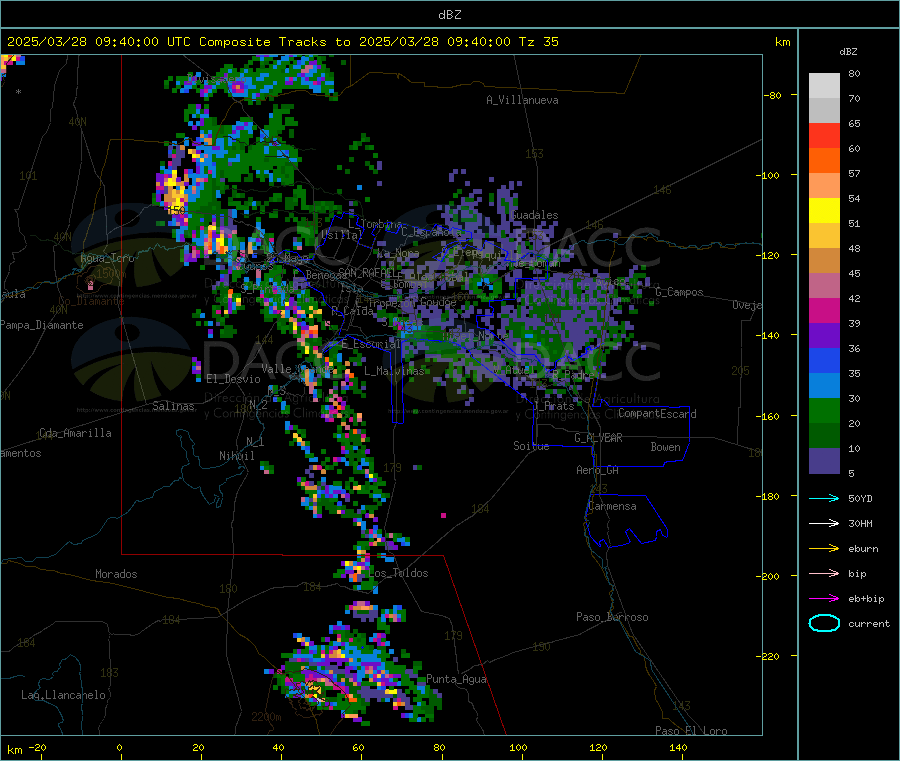Click the A_Villanueva map label
This screenshot has height=761, width=900.
point(522,100)
